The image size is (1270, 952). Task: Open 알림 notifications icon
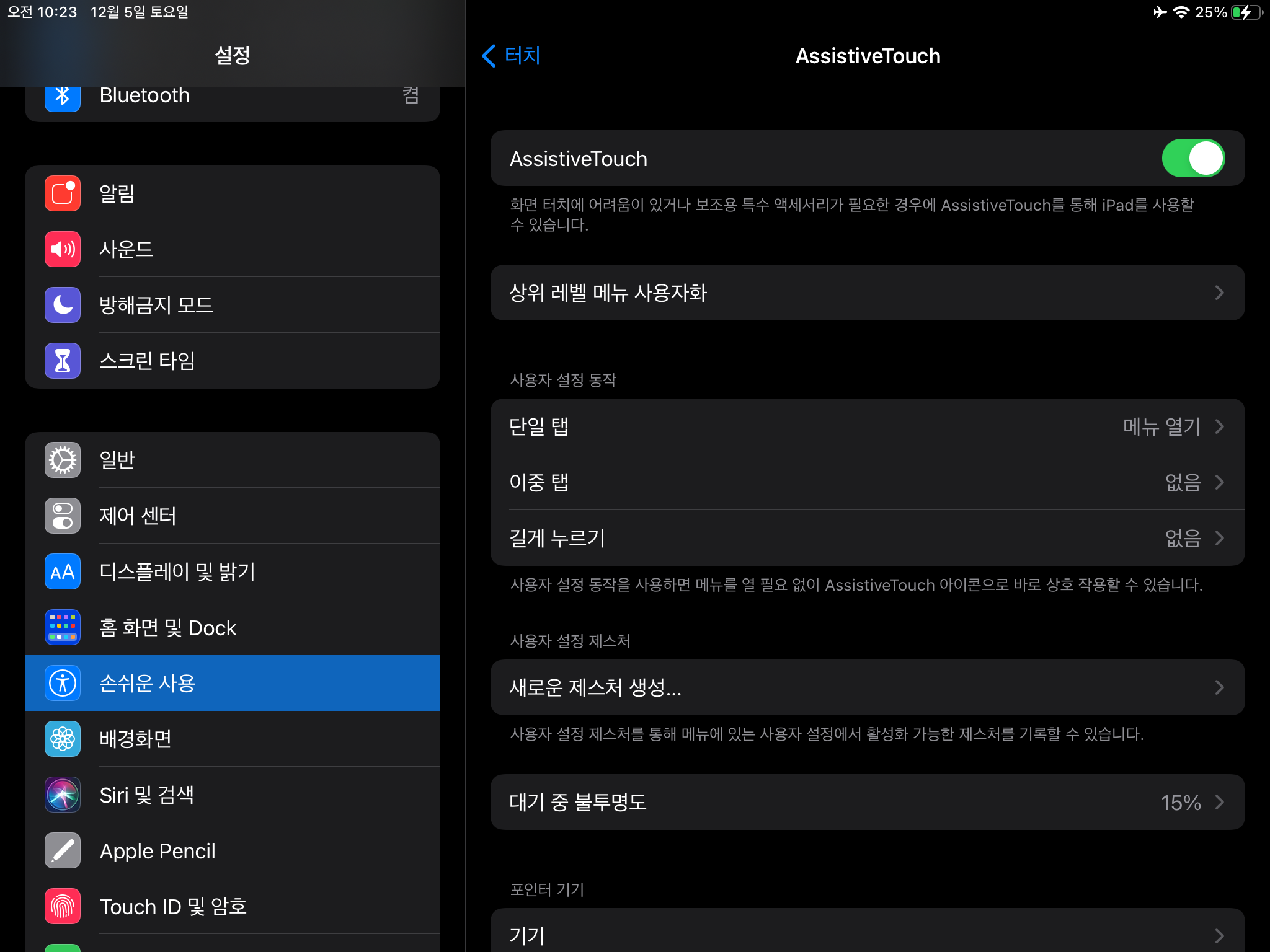[x=63, y=193]
